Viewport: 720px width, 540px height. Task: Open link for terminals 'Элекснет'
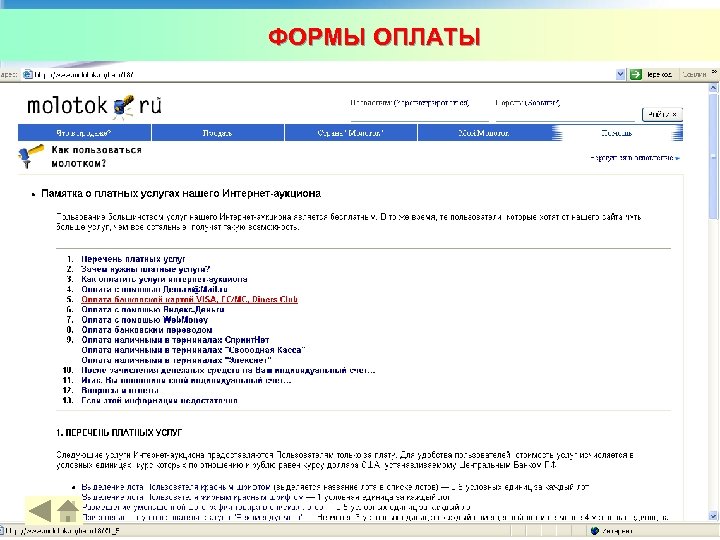click(176, 360)
